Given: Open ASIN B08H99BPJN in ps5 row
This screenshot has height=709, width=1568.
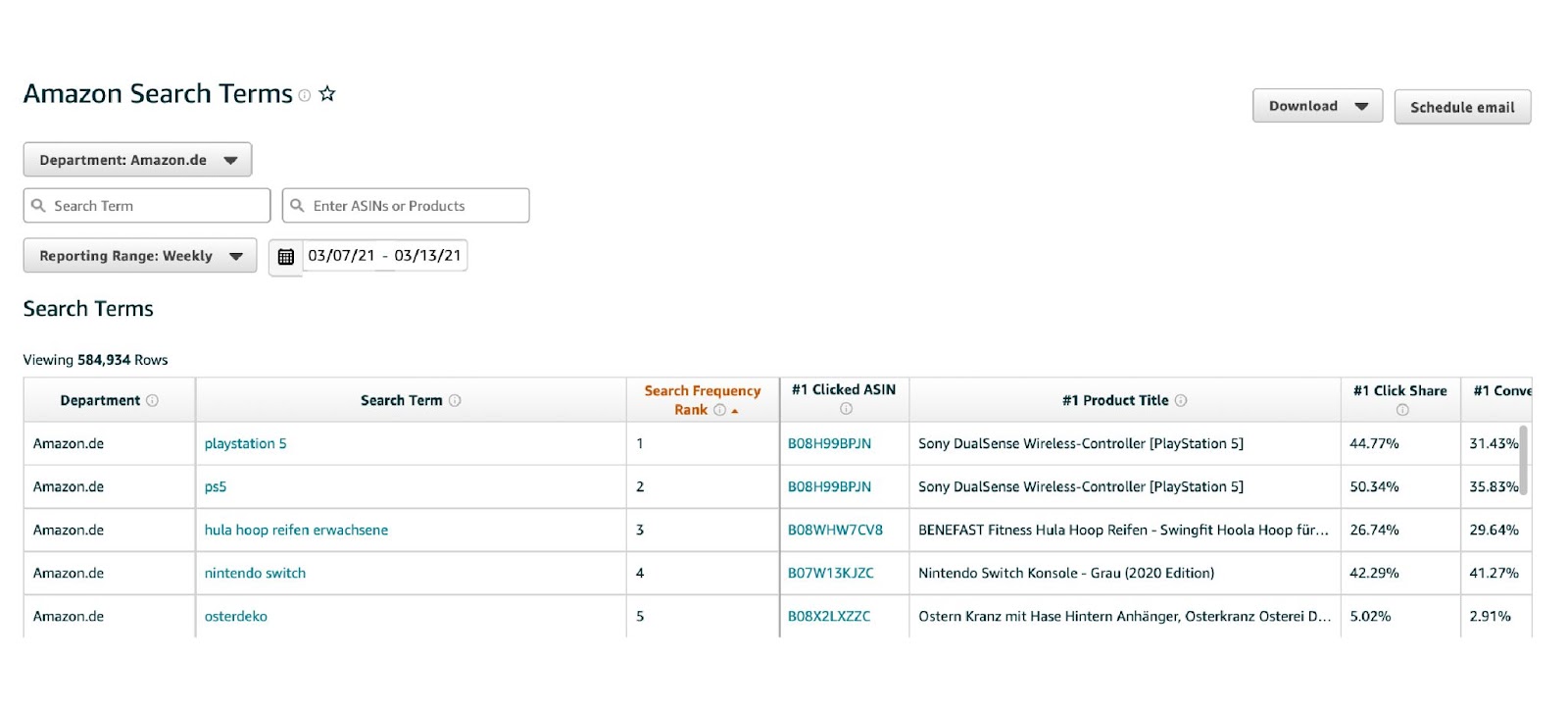Looking at the screenshot, I should point(829,486).
